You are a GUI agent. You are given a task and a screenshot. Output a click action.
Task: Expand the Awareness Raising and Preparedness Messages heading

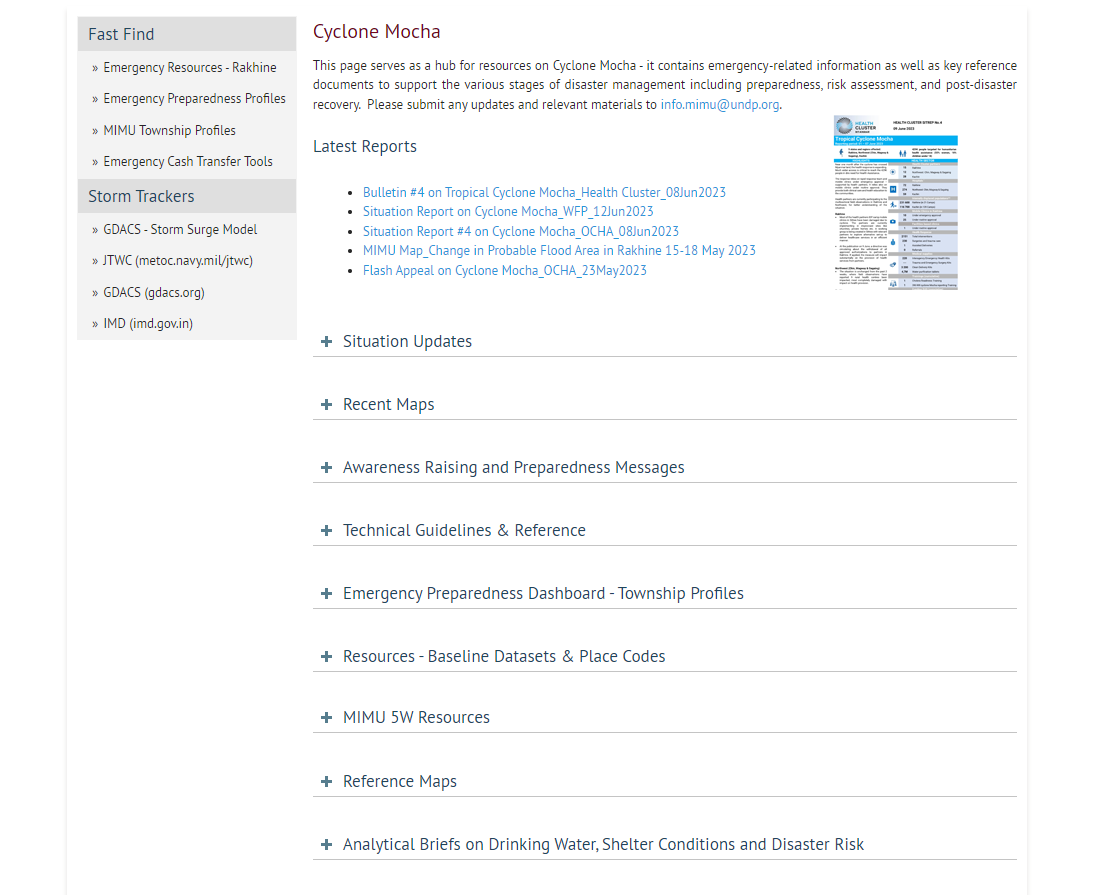pyautogui.click(x=513, y=468)
